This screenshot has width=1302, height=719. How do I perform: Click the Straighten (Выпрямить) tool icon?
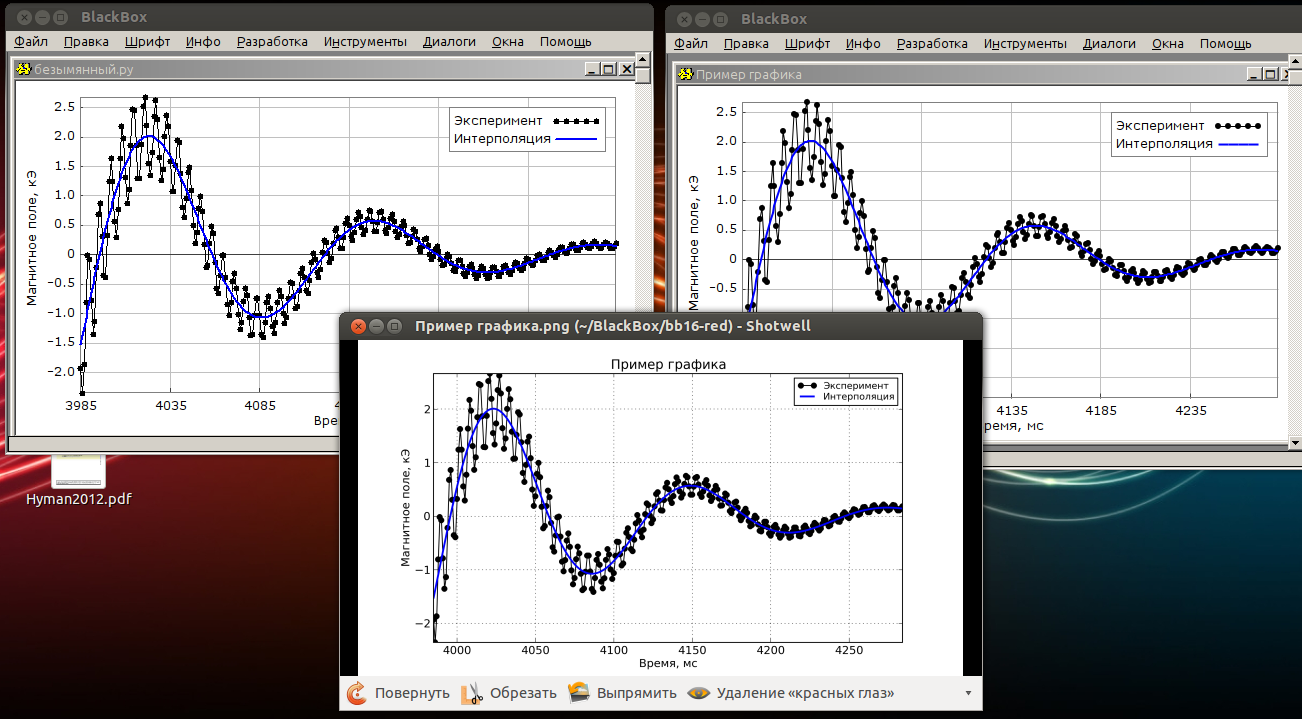(x=578, y=693)
